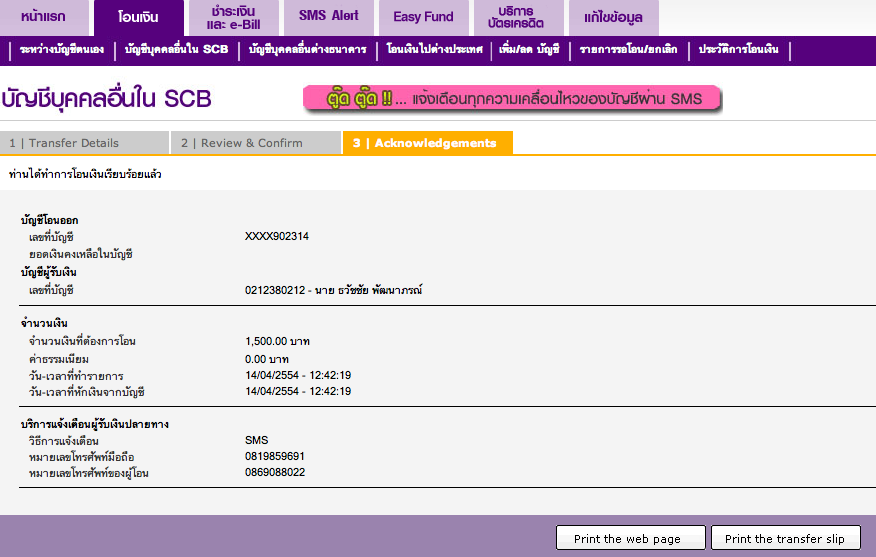Open เพิ่ม/ลด บัญชี submenu item
Viewport: 876px width, 557px height.
click(530, 50)
